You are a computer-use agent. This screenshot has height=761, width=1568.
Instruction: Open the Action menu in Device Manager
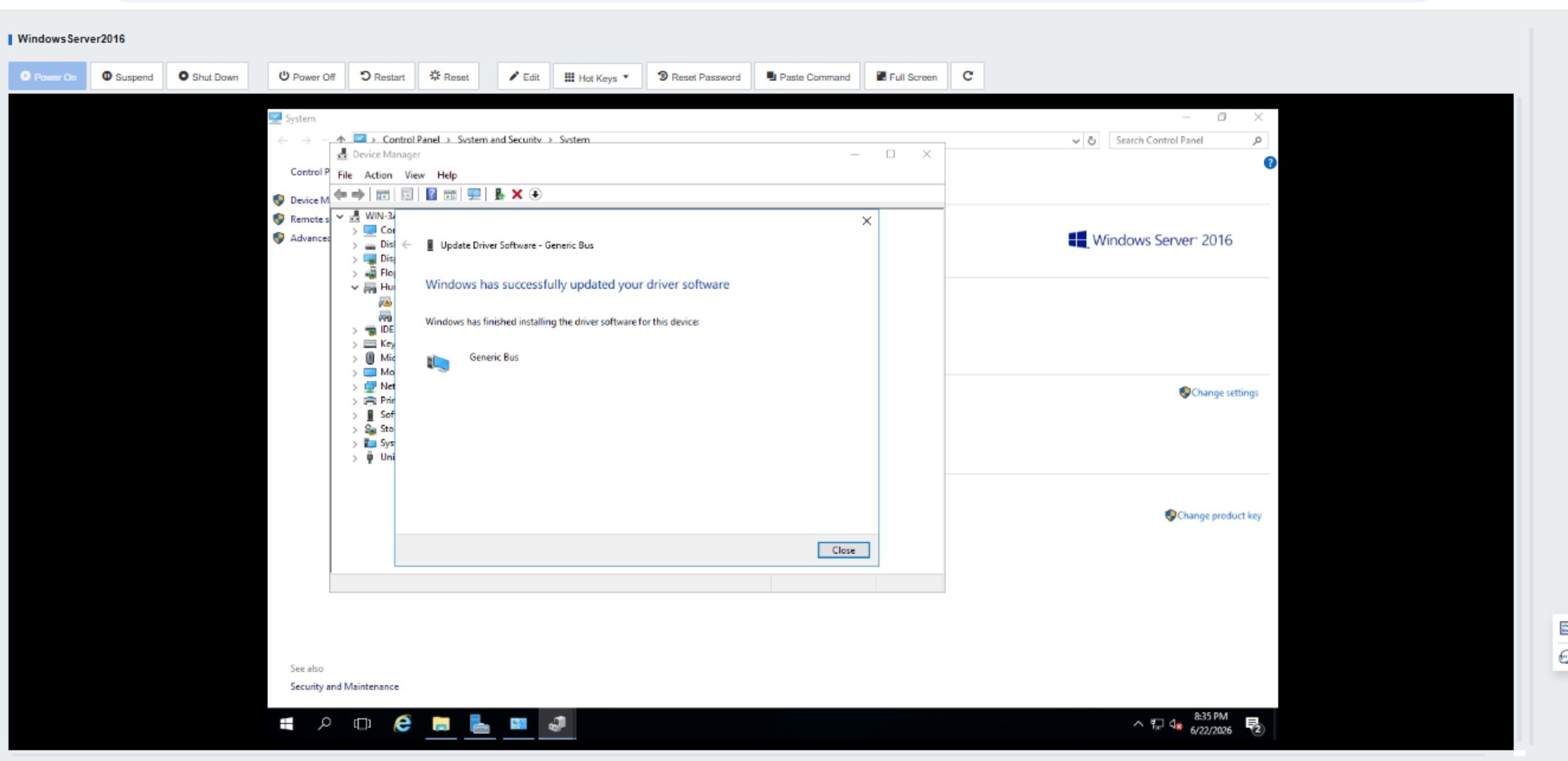(378, 175)
